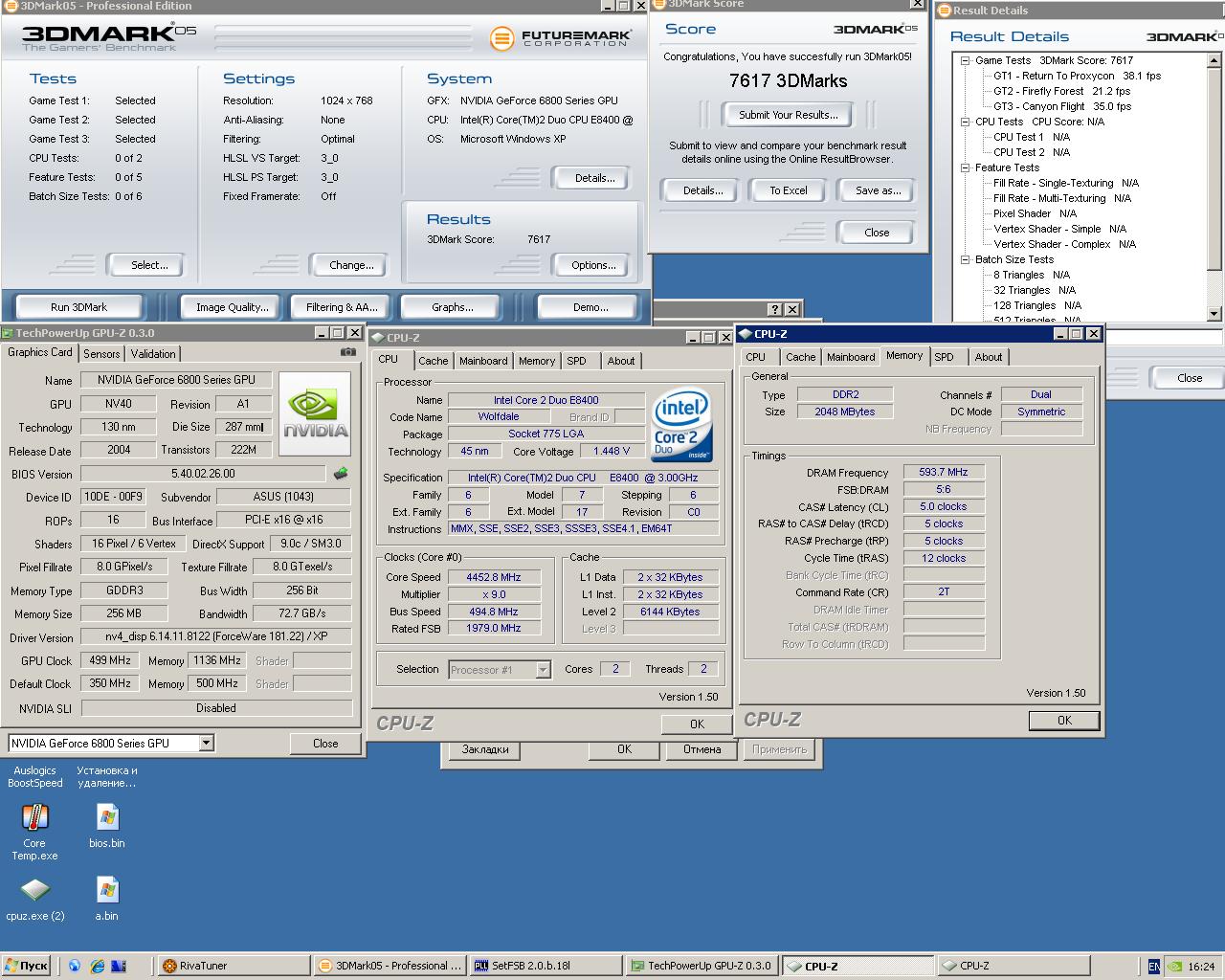Image resolution: width=1225 pixels, height=980 pixels.
Task: Click Filtering & AA... button
Action: tap(342, 307)
